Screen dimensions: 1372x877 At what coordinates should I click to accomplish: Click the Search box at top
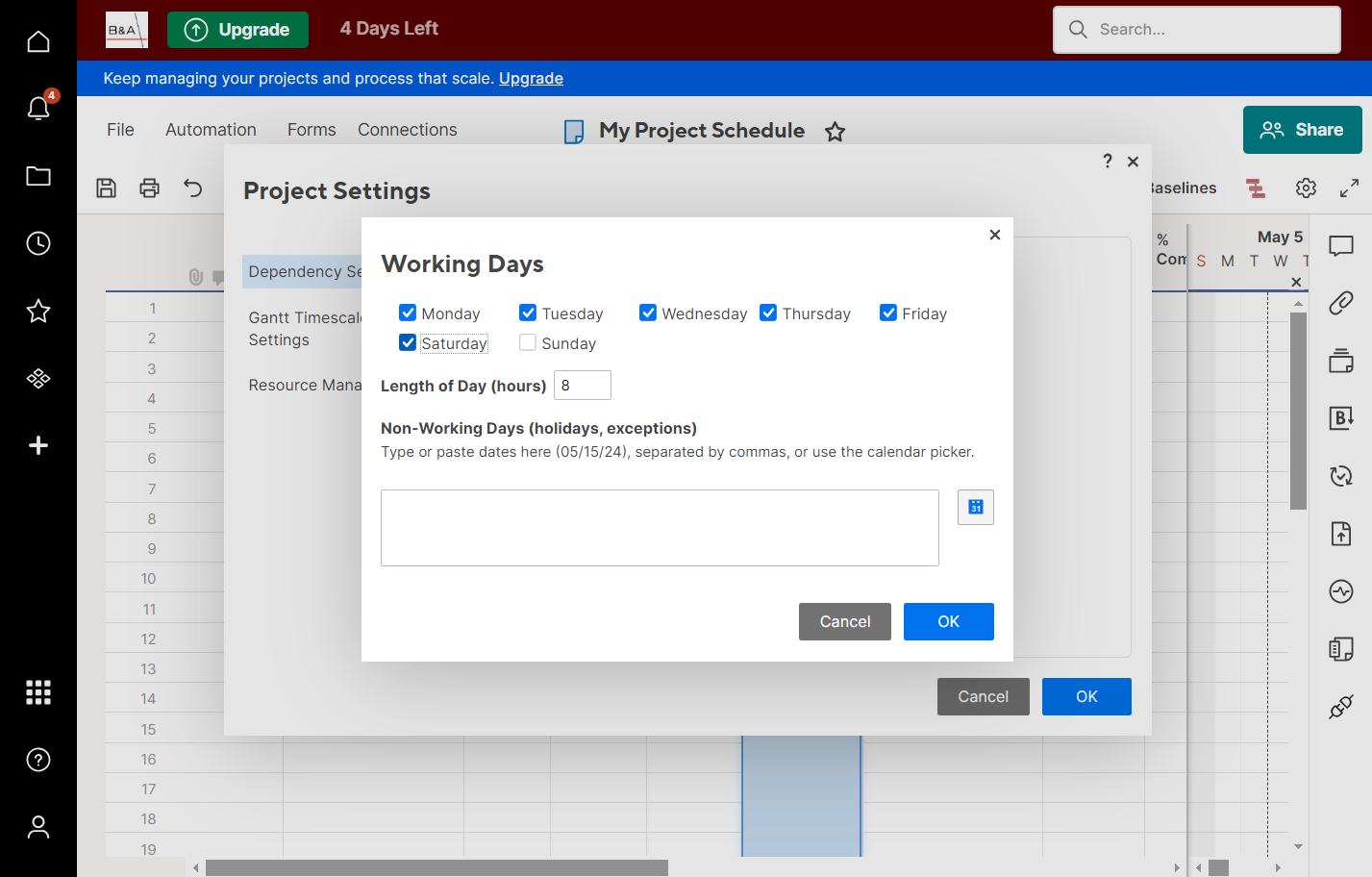pyautogui.click(x=1197, y=30)
